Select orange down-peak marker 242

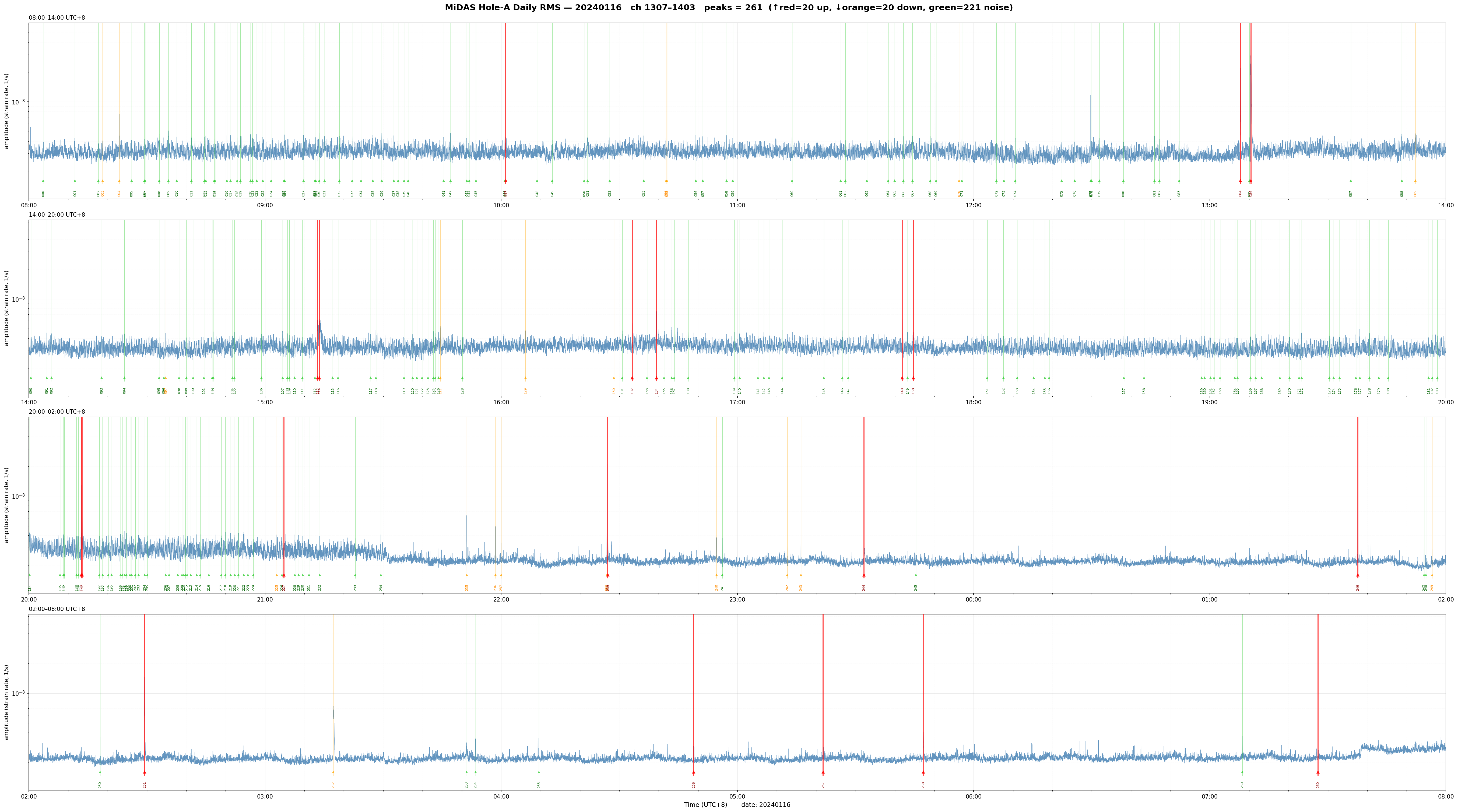(x=787, y=575)
